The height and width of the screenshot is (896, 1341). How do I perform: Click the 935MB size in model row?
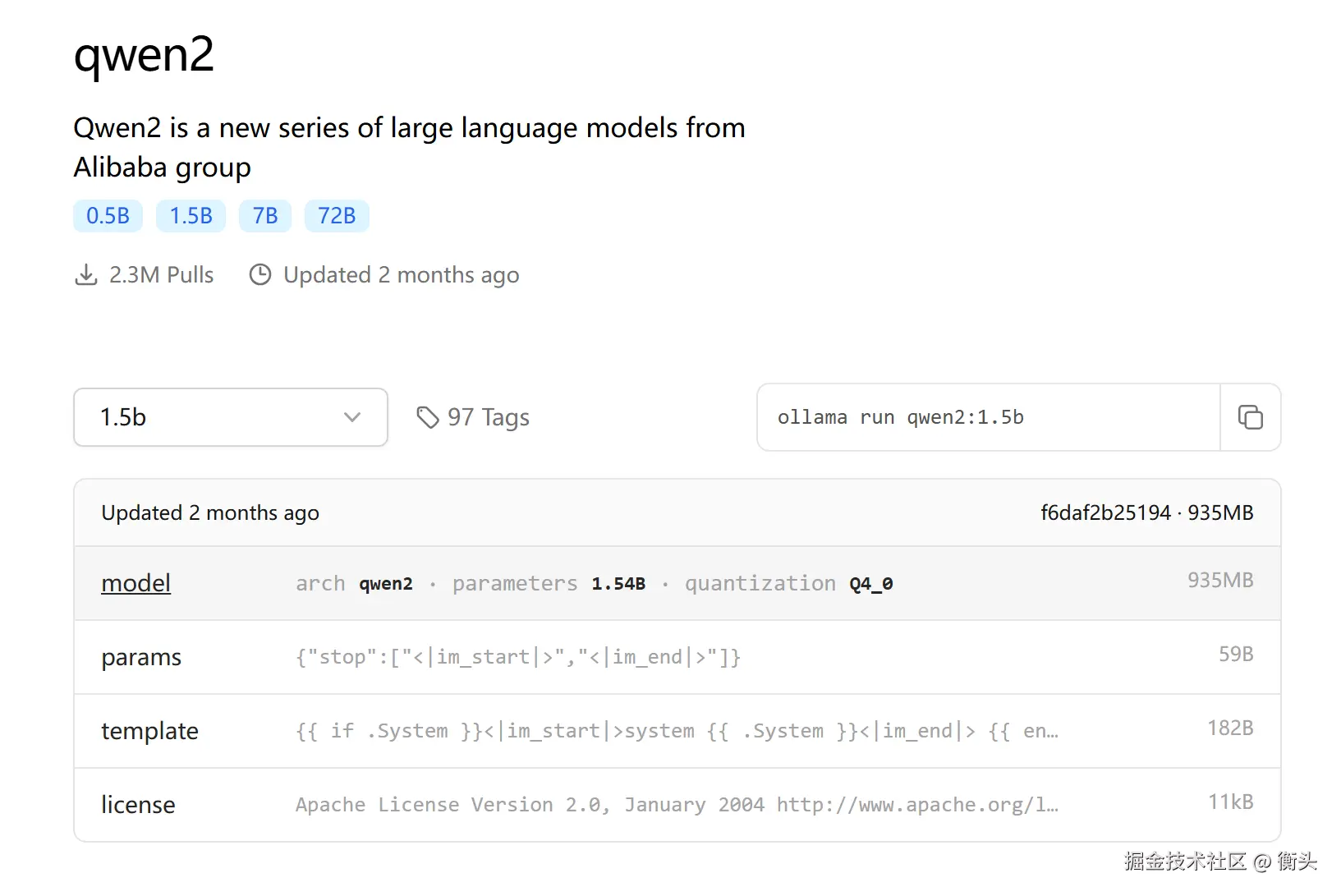click(1220, 580)
